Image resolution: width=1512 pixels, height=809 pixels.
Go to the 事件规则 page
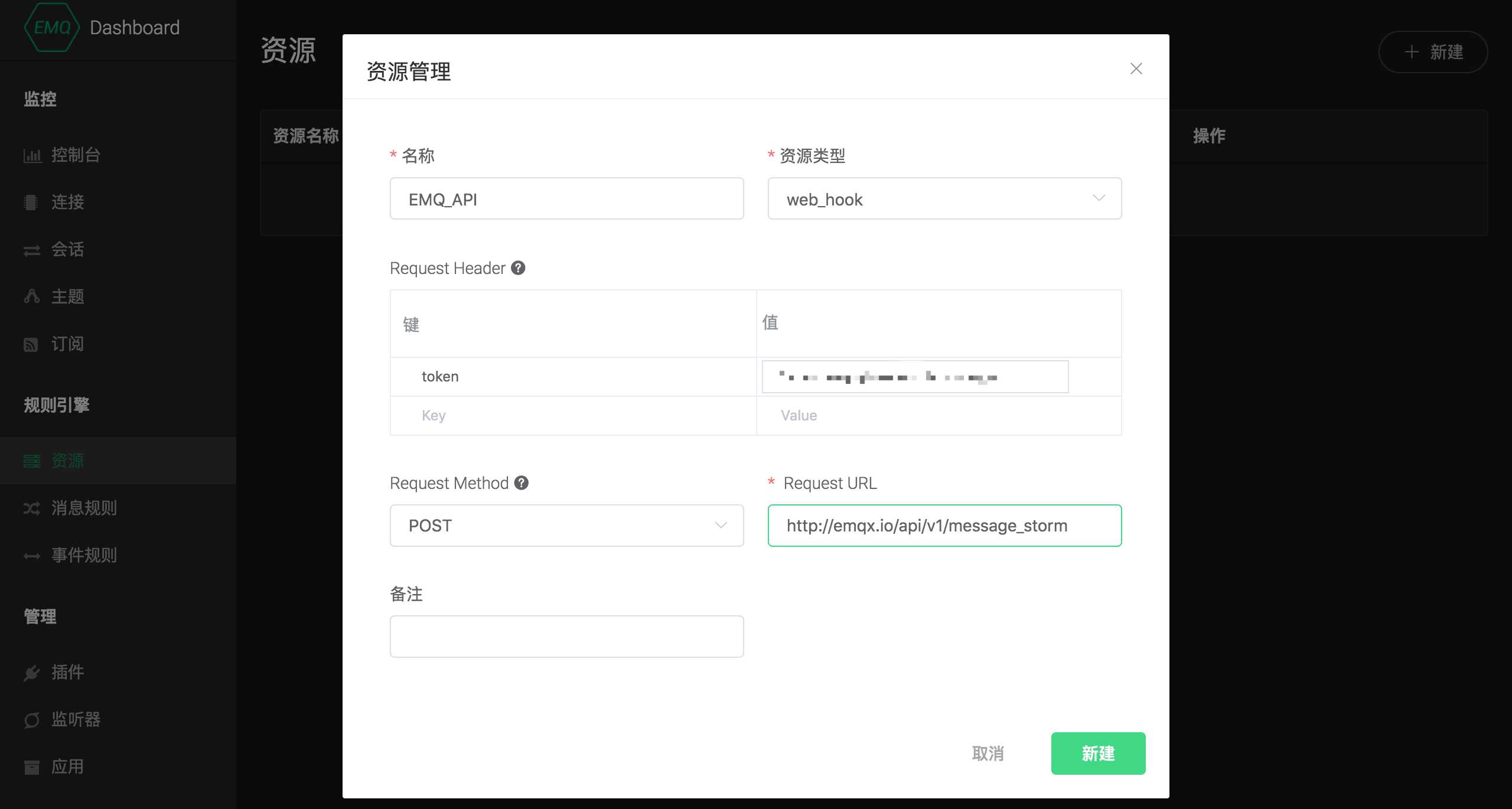118,555
